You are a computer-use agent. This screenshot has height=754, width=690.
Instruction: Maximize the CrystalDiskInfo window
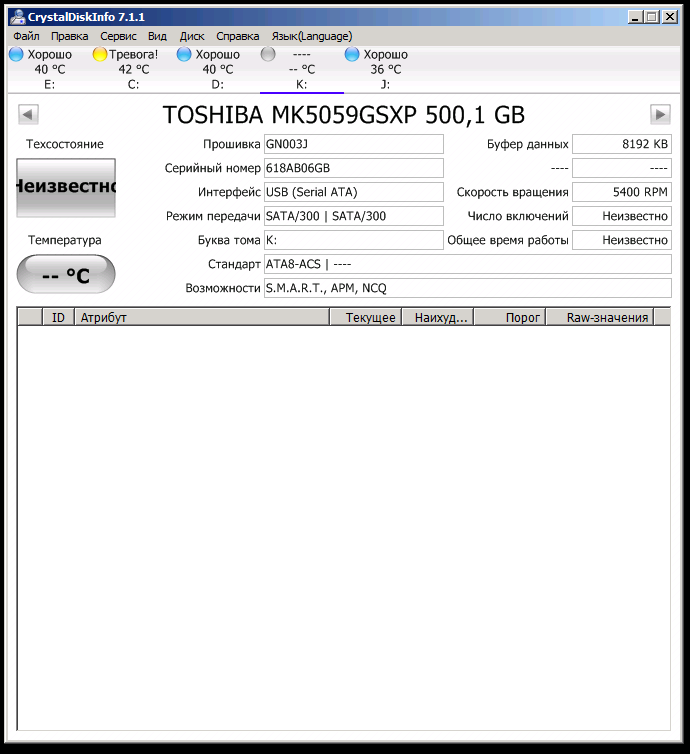(x=652, y=17)
